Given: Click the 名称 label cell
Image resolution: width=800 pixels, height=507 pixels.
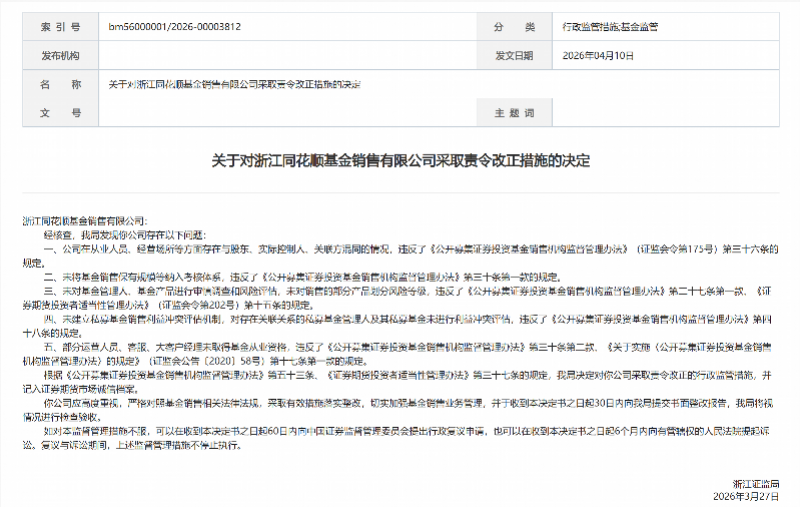Looking at the screenshot, I should click(60, 84).
